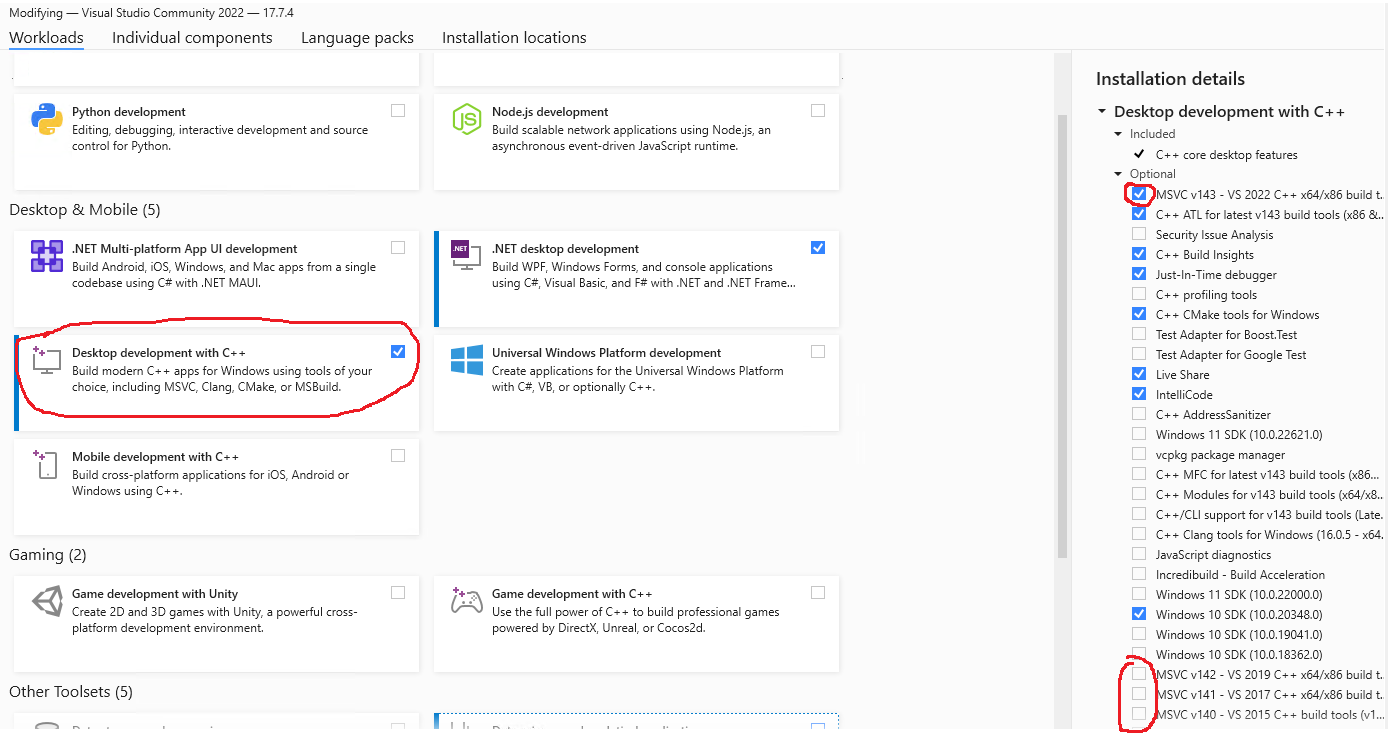This screenshot has width=1389, height=734.
Task: Click the workloads list vertical scrollbar
Action: pos(1063,335)
